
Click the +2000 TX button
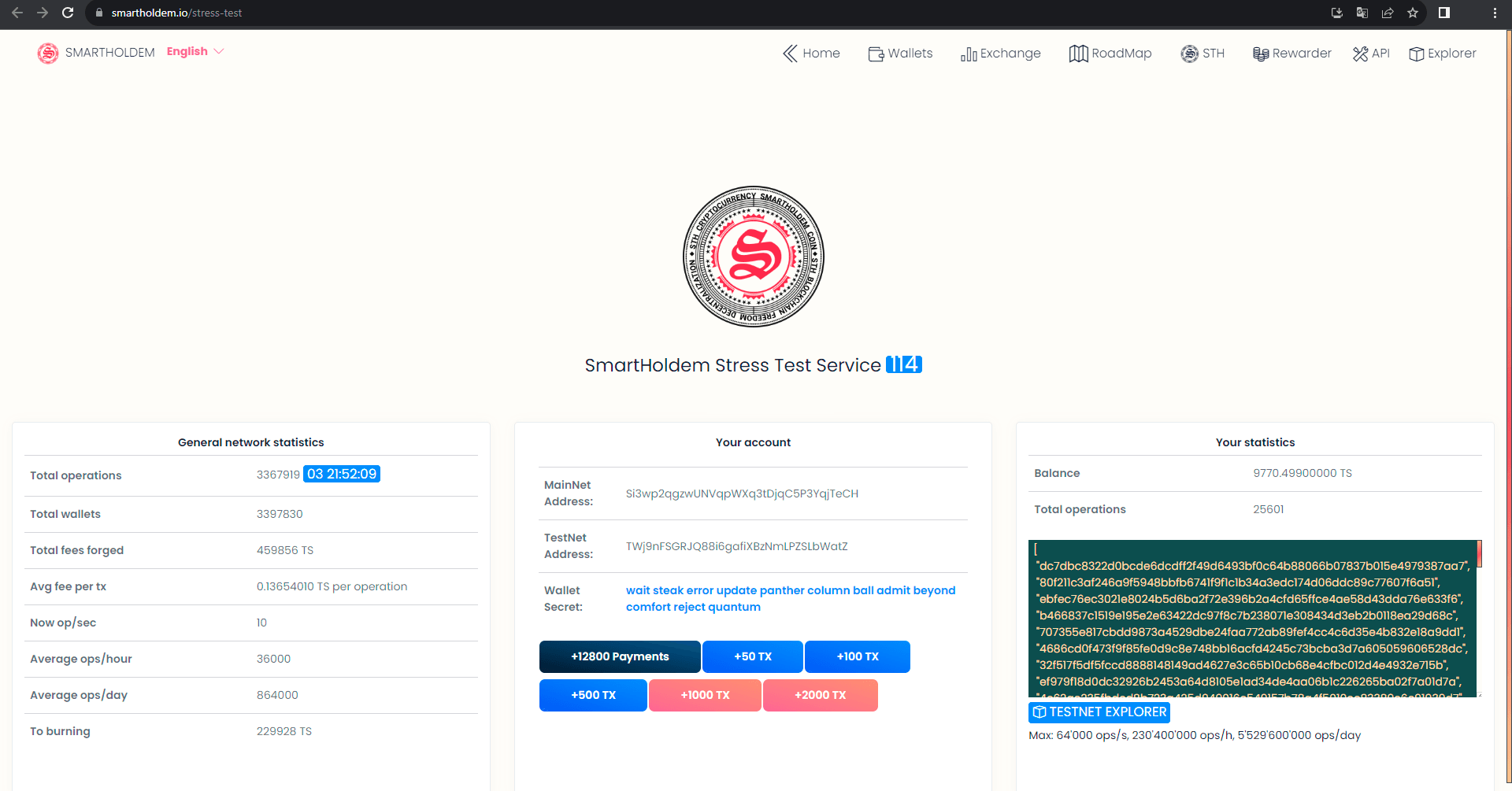[821, 695]
